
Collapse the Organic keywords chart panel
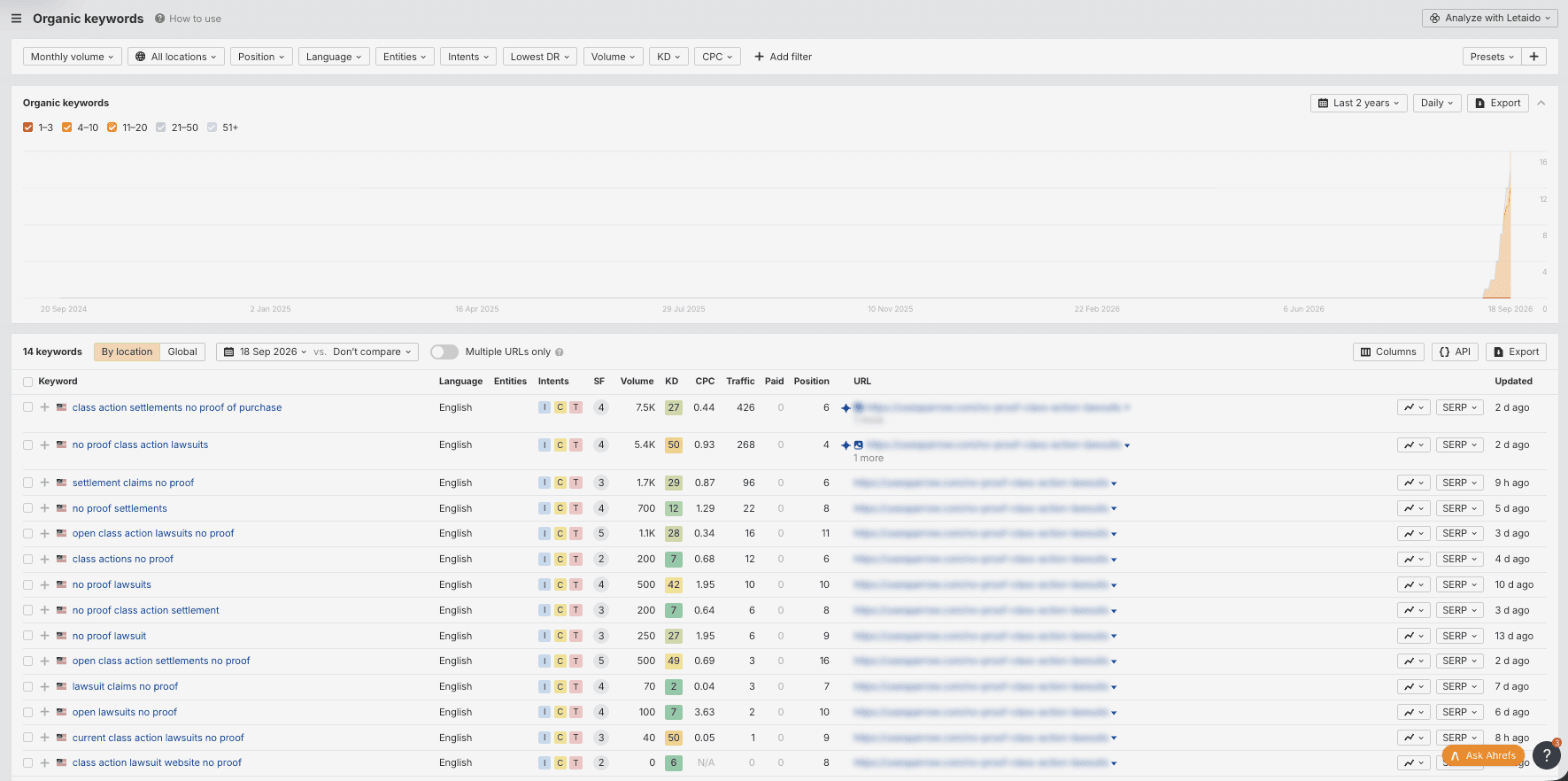click(x=1541, y=103)
